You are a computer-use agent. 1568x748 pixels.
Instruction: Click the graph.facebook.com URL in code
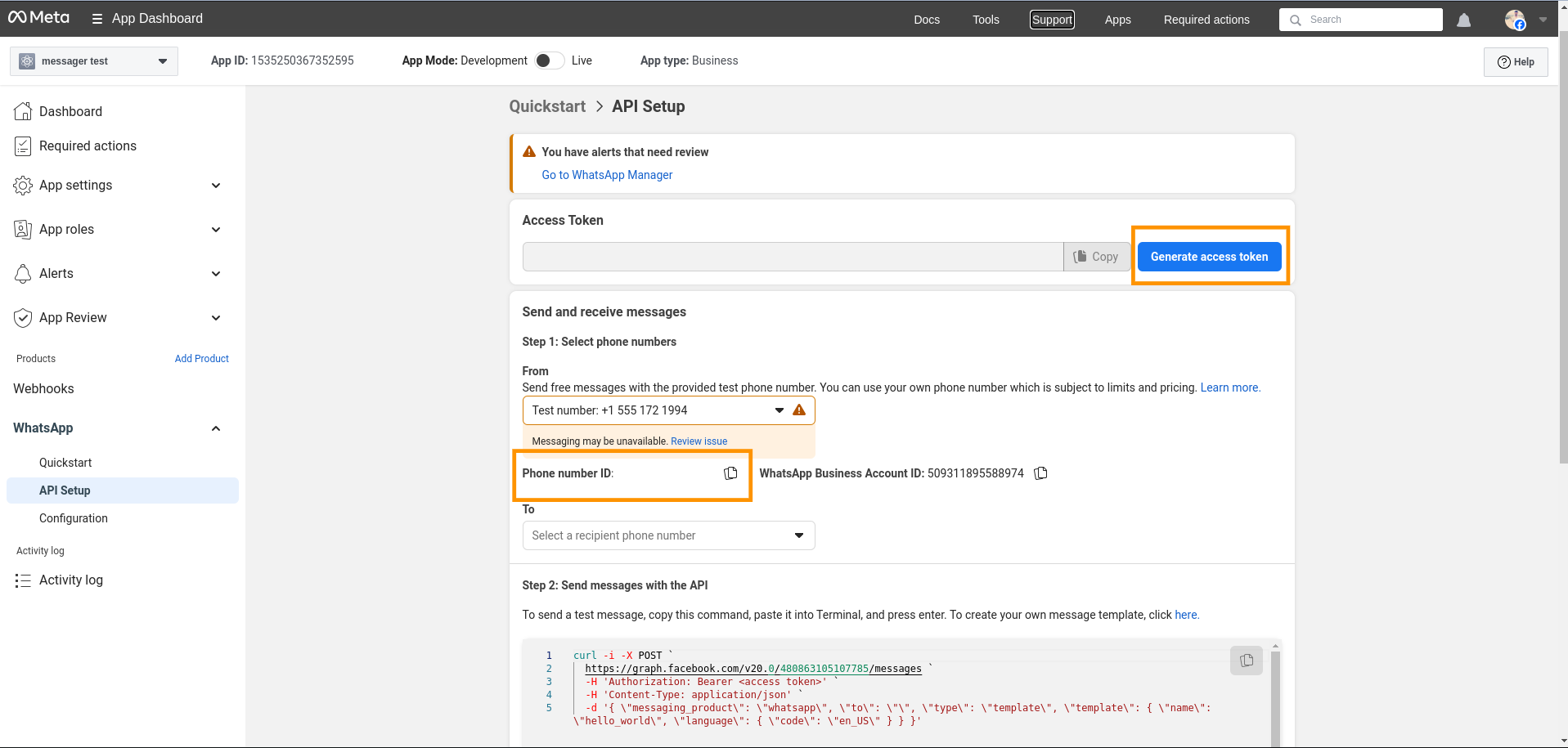[753, 669]
